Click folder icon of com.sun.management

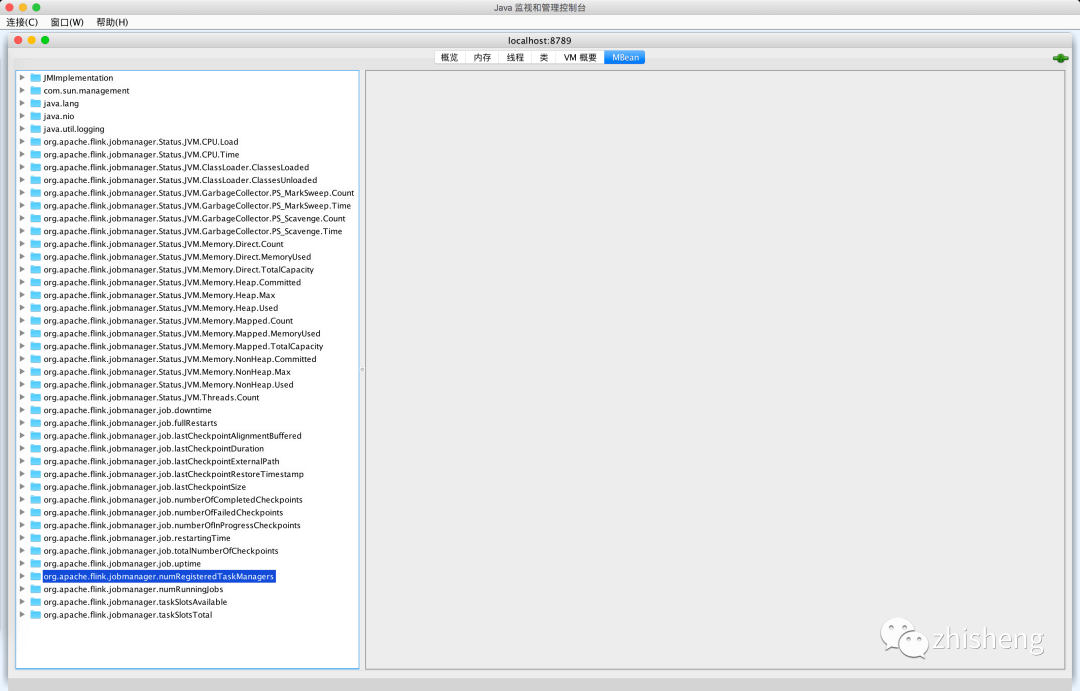coord(36,90)
